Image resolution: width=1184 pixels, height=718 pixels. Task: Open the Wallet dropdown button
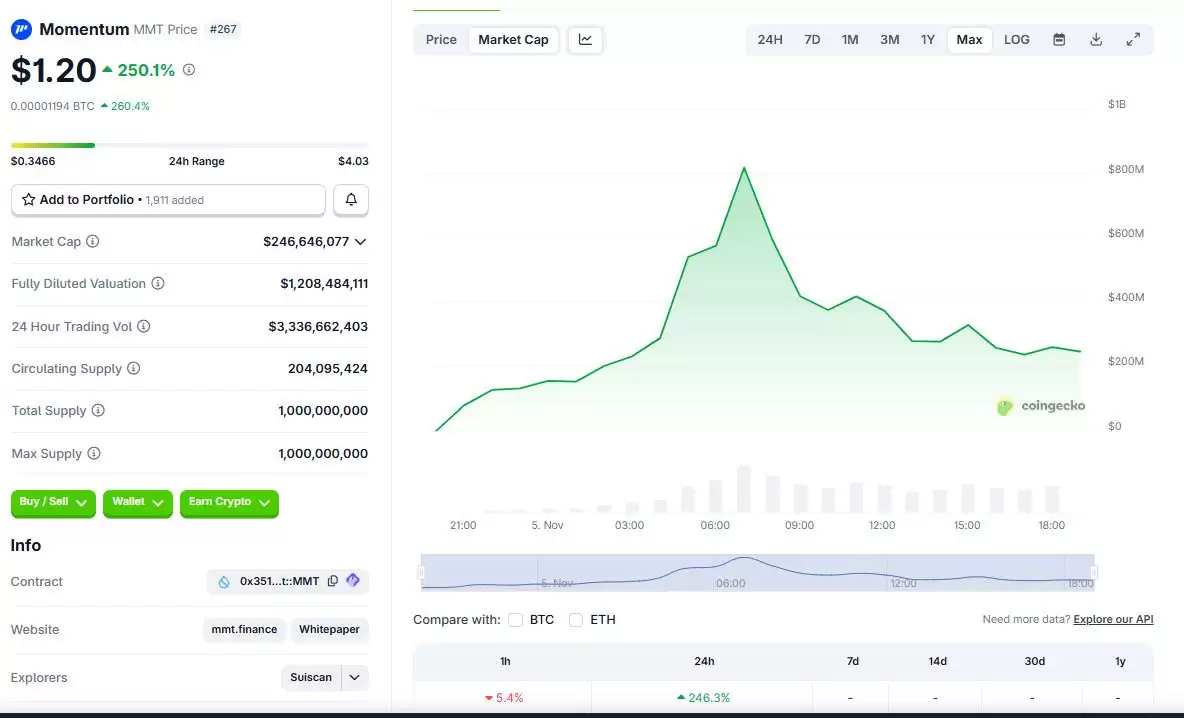pos(137,502)
